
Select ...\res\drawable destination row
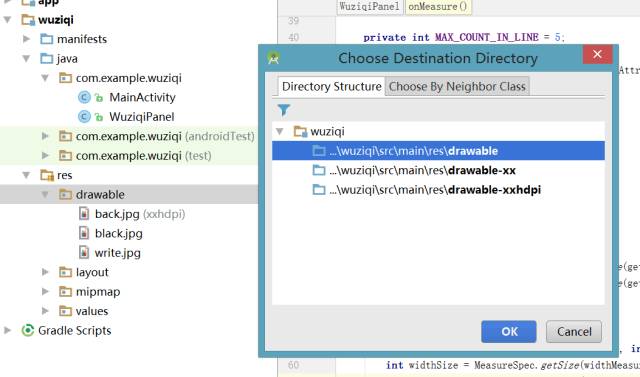pos(438,151)
